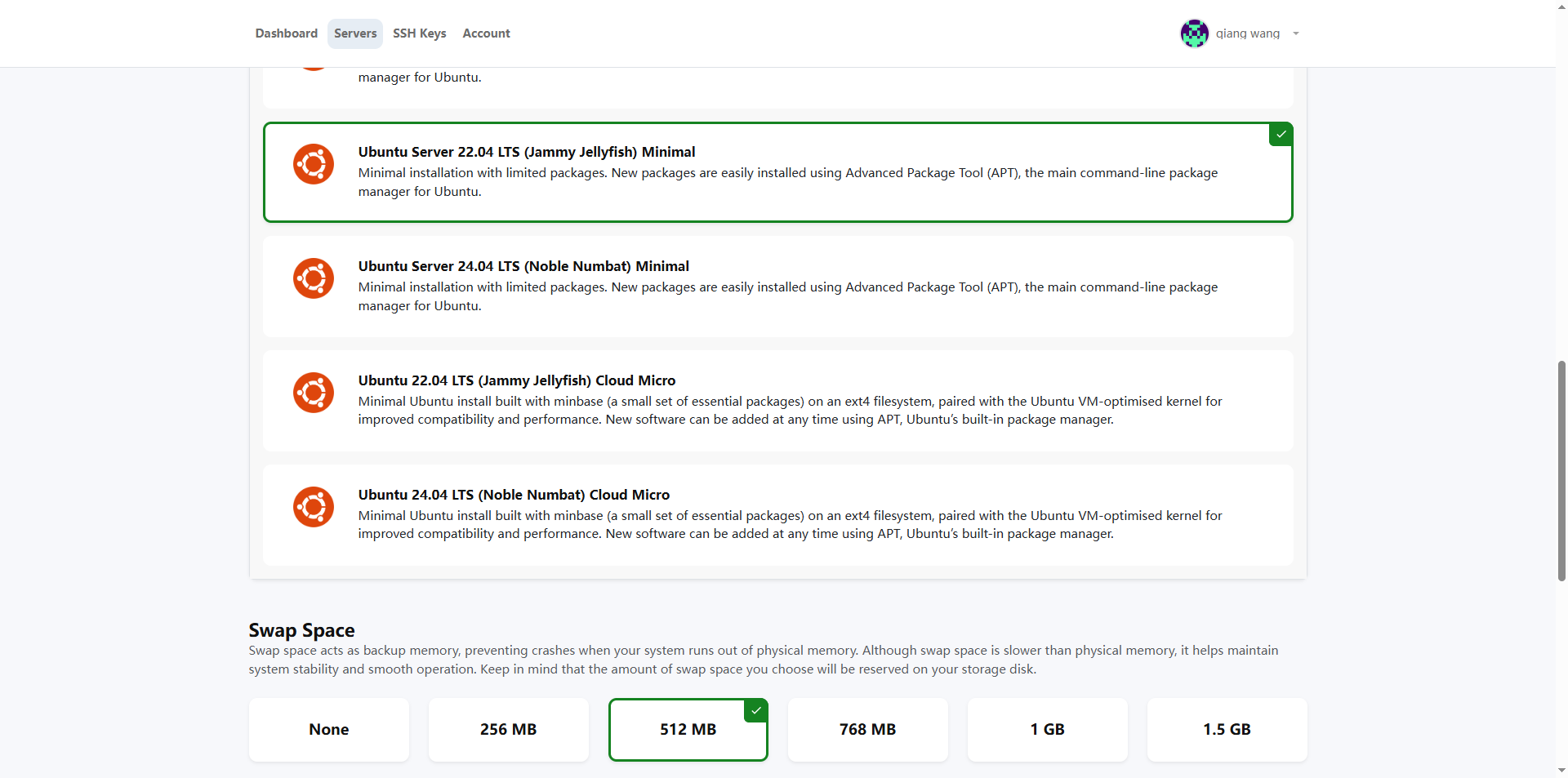
Task: Select 1.5 GB swap space
Action: [x=1227, y=730]
